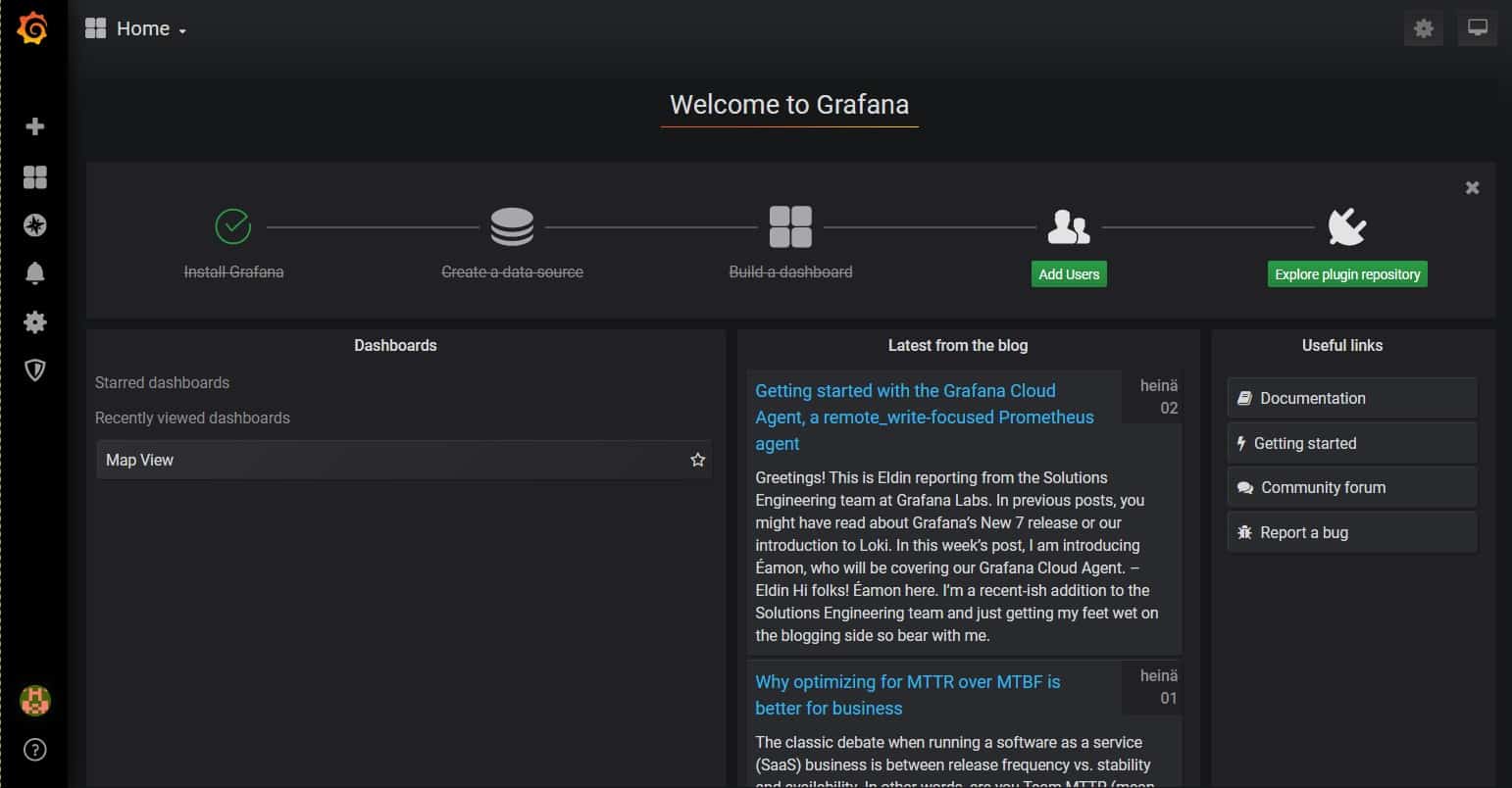Open the Grafana Cloud Agent blog post
Viewport: 1512px width, 788px height.
click(x=925, y=418)
